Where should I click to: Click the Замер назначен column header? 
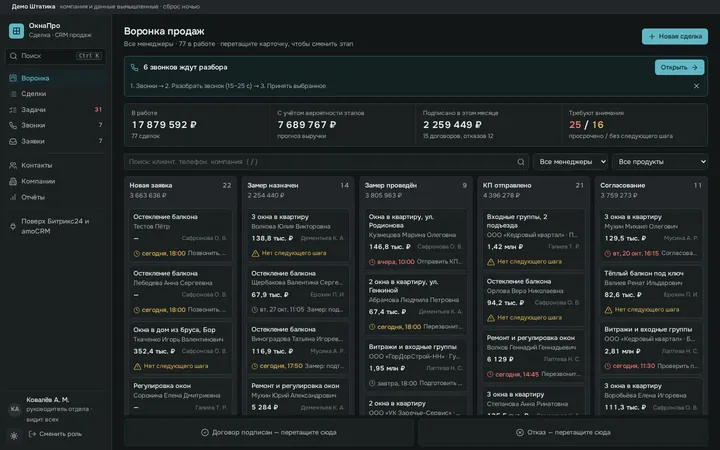pyautogui.click(x=298, y=190)
